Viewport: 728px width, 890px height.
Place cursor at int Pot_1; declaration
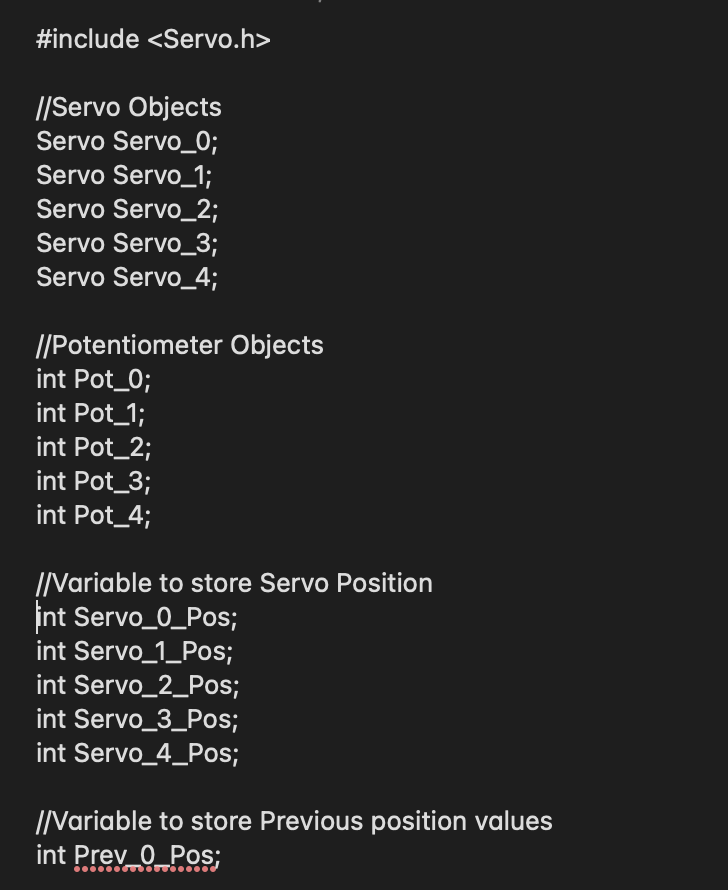[x=91, y=413]
